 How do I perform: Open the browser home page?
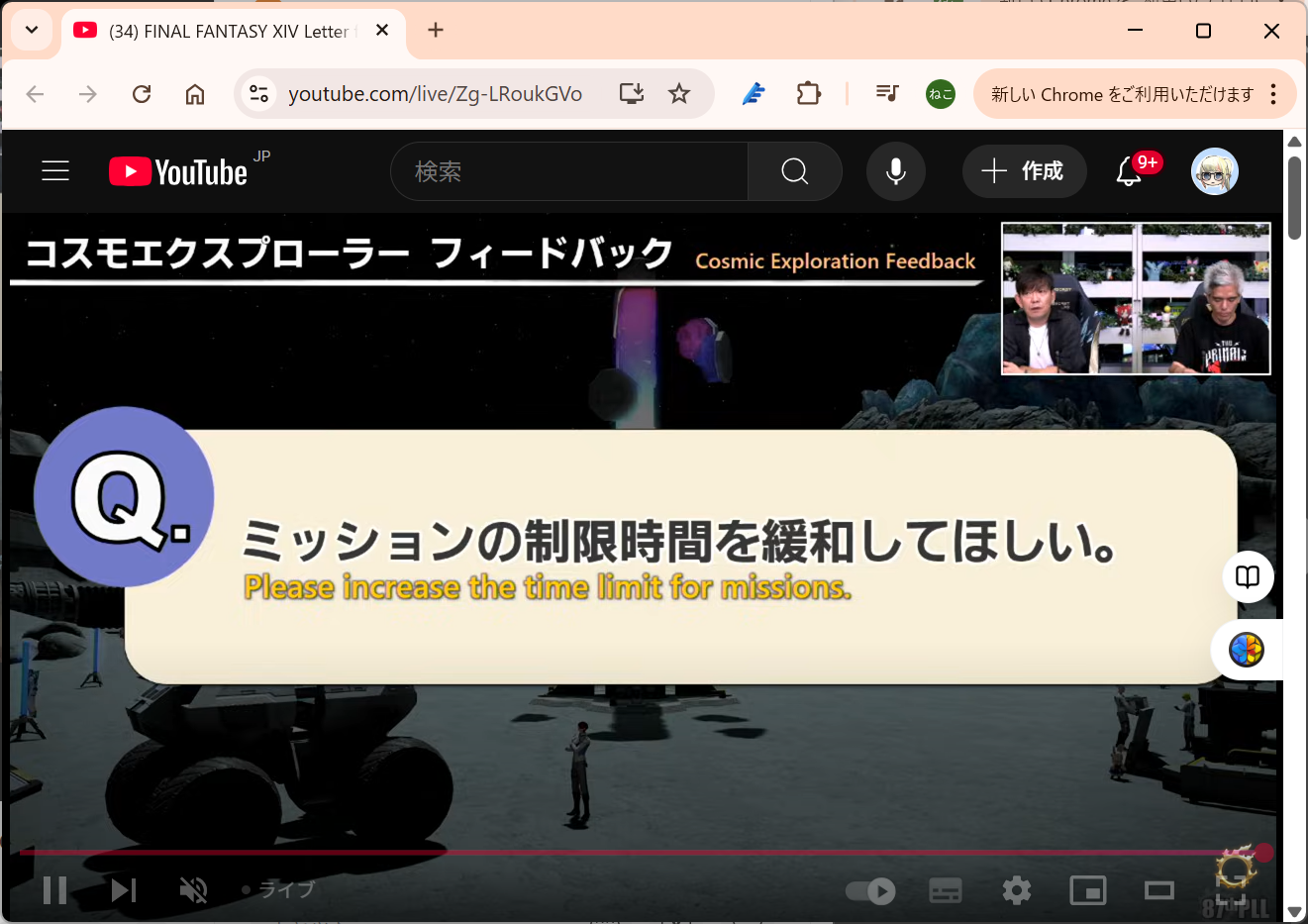click(195, 94)
